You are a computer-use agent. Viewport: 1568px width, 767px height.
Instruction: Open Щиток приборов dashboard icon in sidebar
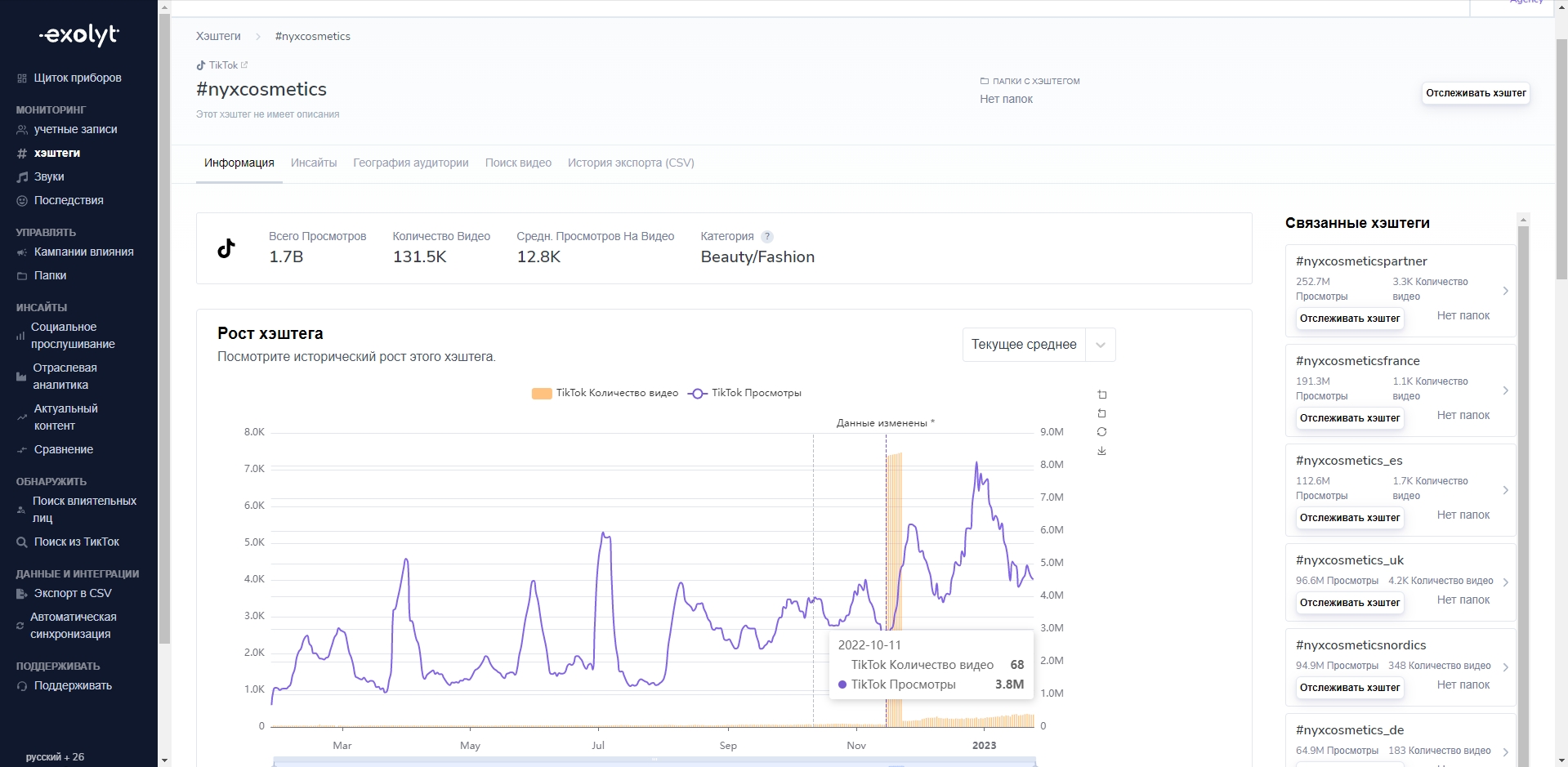22,78
